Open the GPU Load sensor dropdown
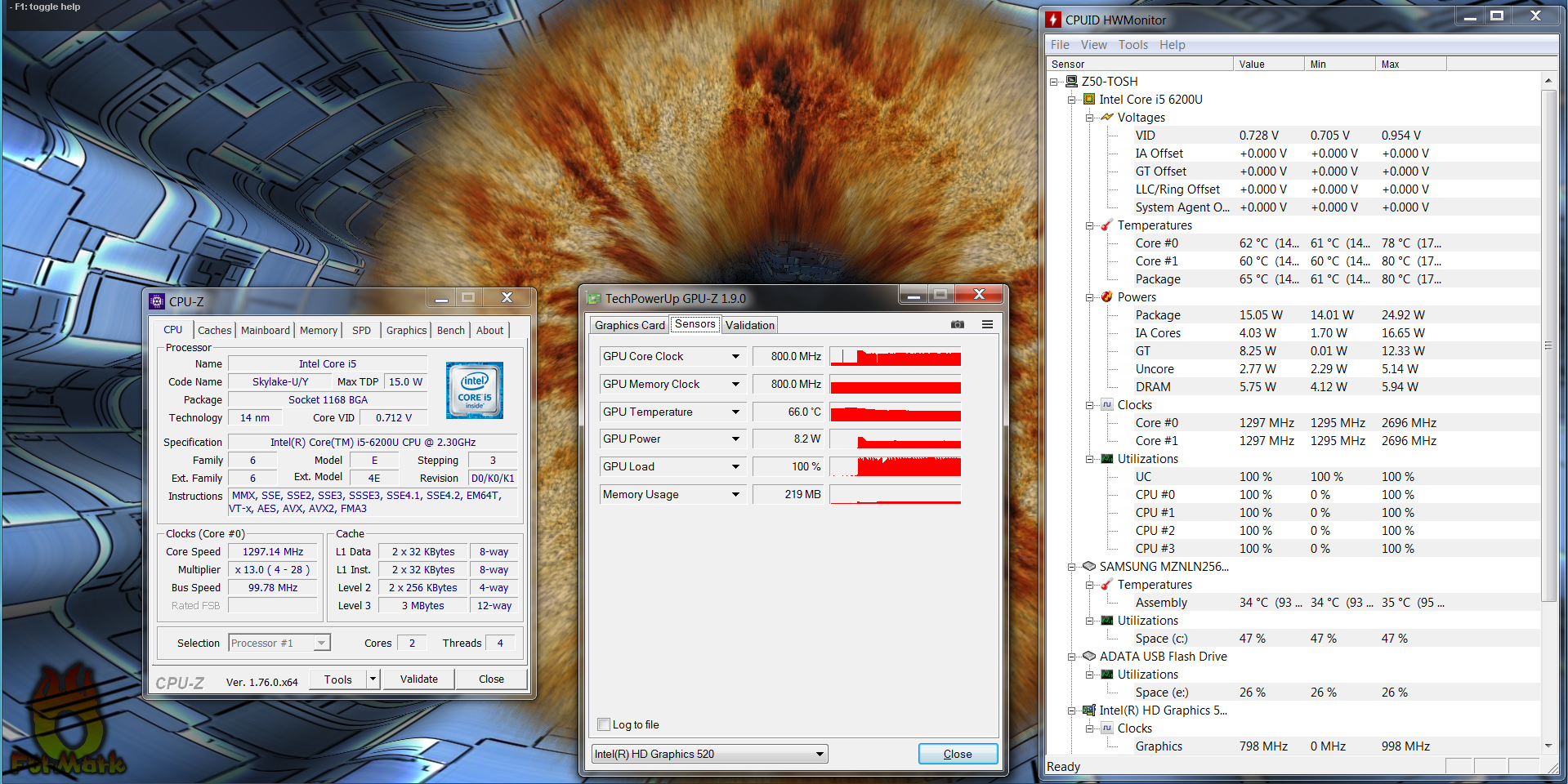Image resolution: width=1568 pixels, height=784 pixels. (x=735, y=466)
